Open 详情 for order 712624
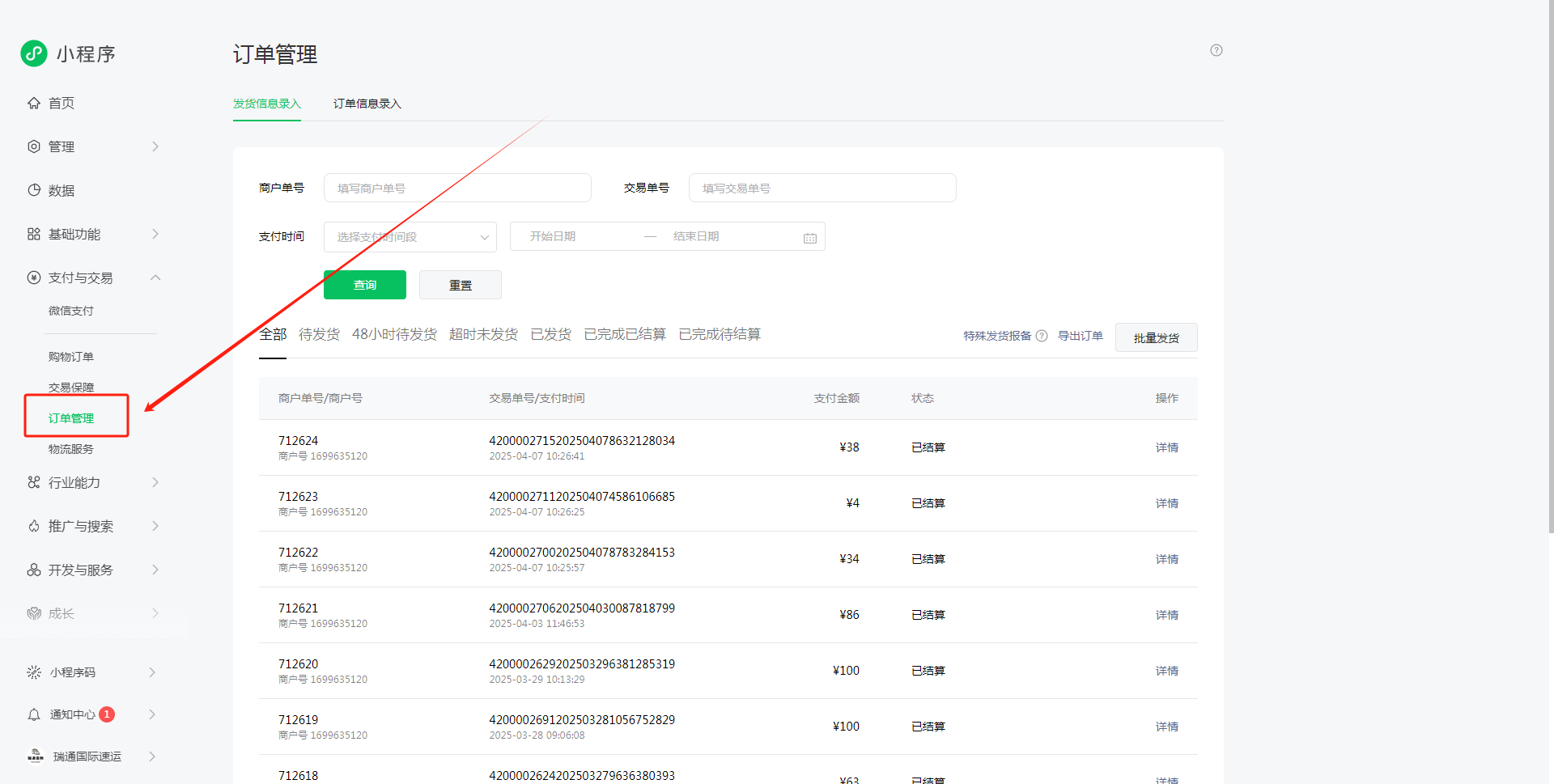Screen dimensions: 1554x784 click(1167, 447)
